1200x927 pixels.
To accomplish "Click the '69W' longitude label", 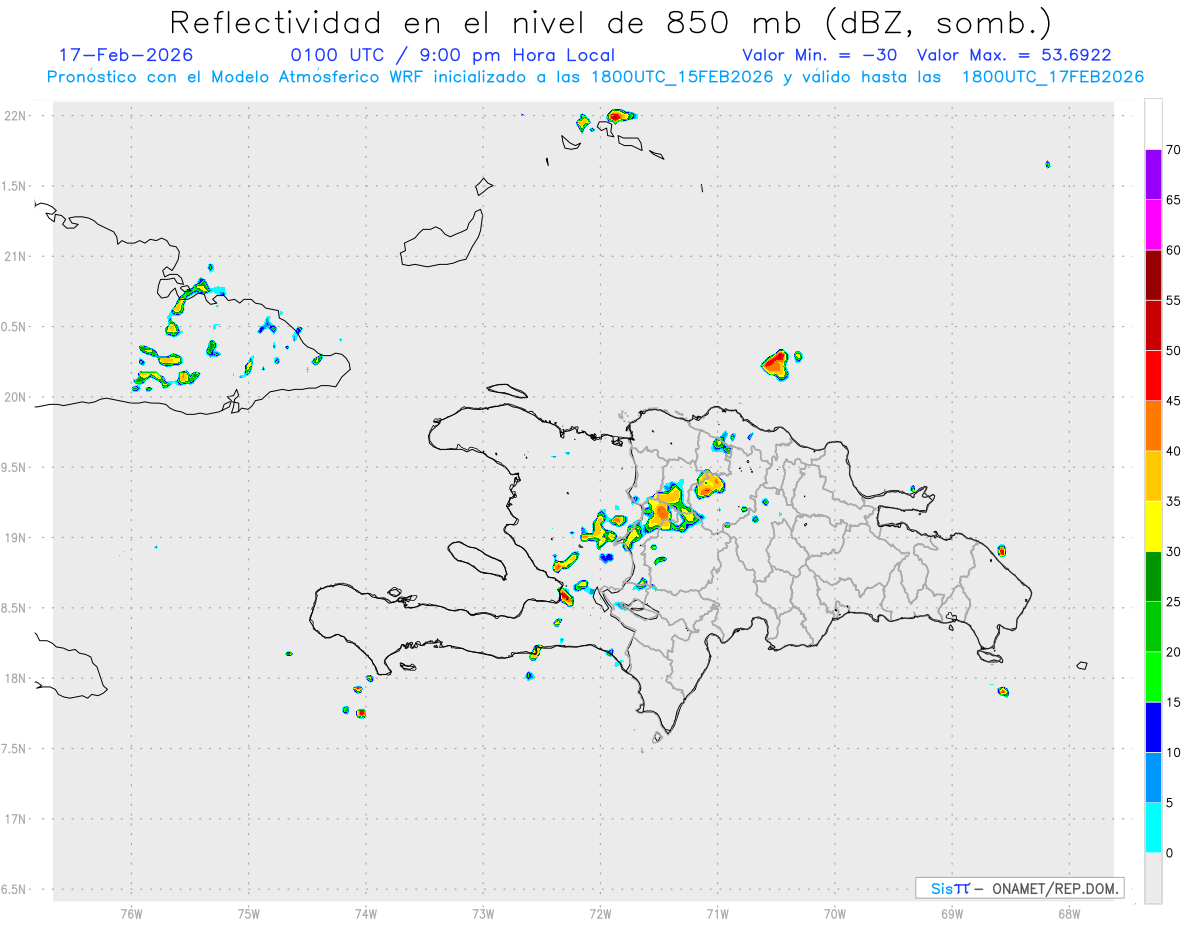I will pos(951,913).
